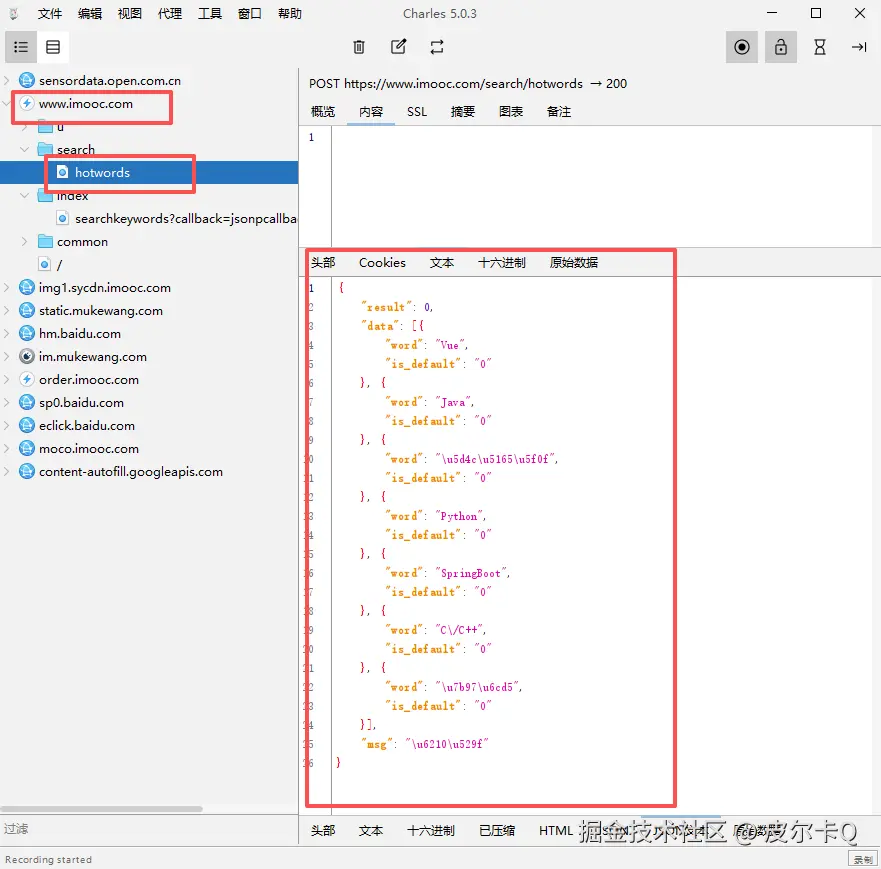The height and width of the screenshot is (869, 881).
Task: Click folder icon of search
Action: [x=45, y=149]
